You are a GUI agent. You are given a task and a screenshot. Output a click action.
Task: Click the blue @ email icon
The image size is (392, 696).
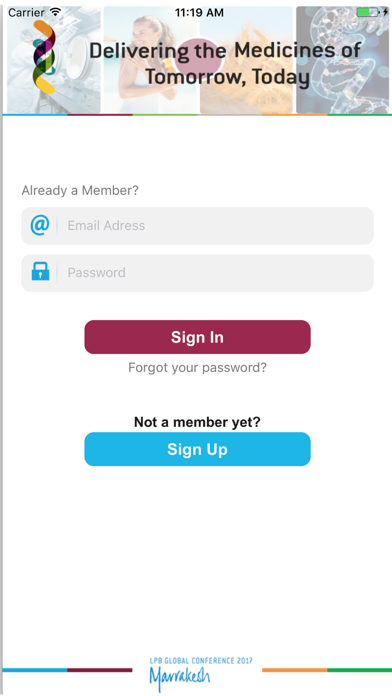click(40, 225)
